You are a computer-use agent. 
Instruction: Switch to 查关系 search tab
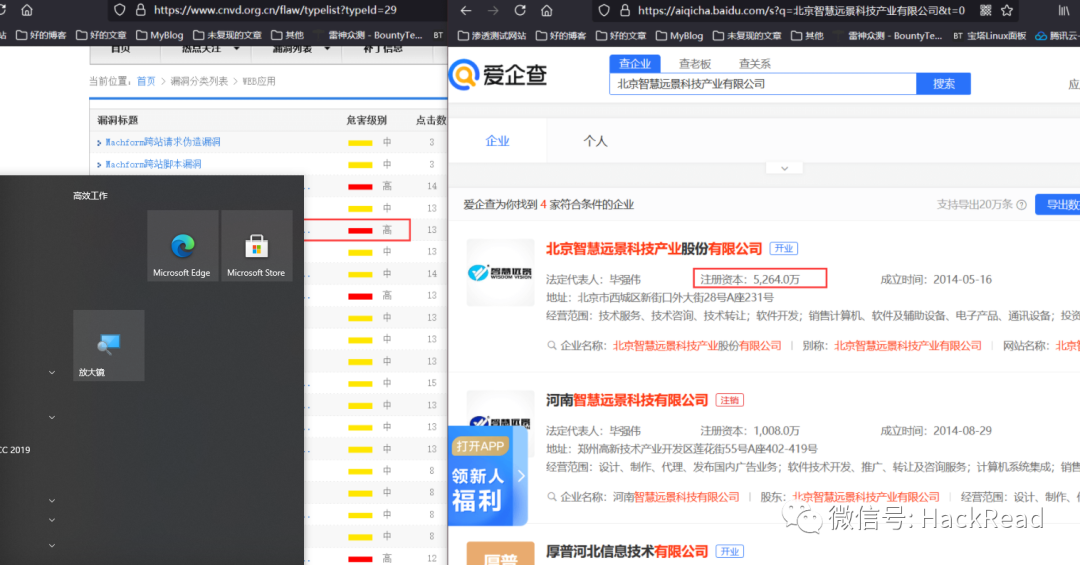click(x=755, y=63)
